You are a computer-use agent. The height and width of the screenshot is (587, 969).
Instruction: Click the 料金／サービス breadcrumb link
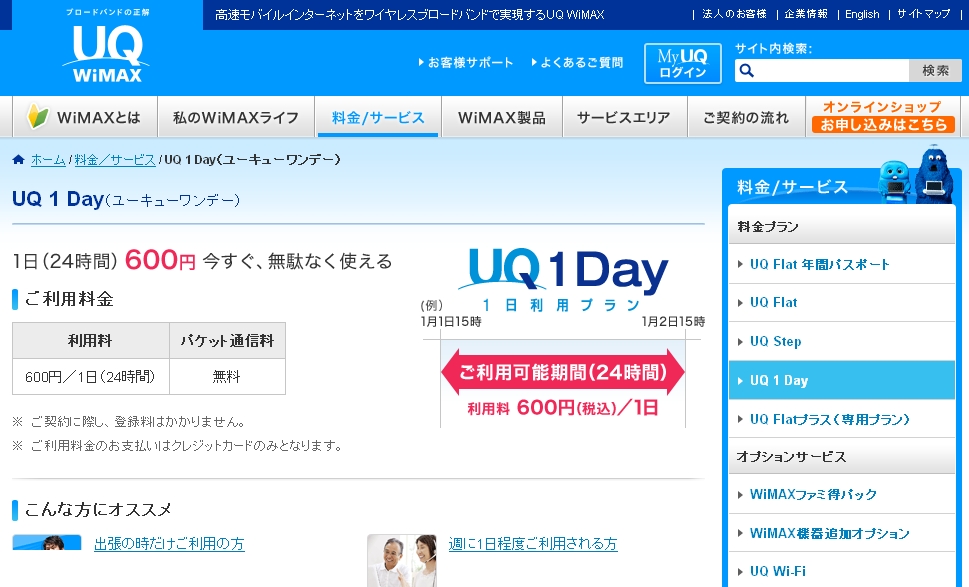pos(115,159)
